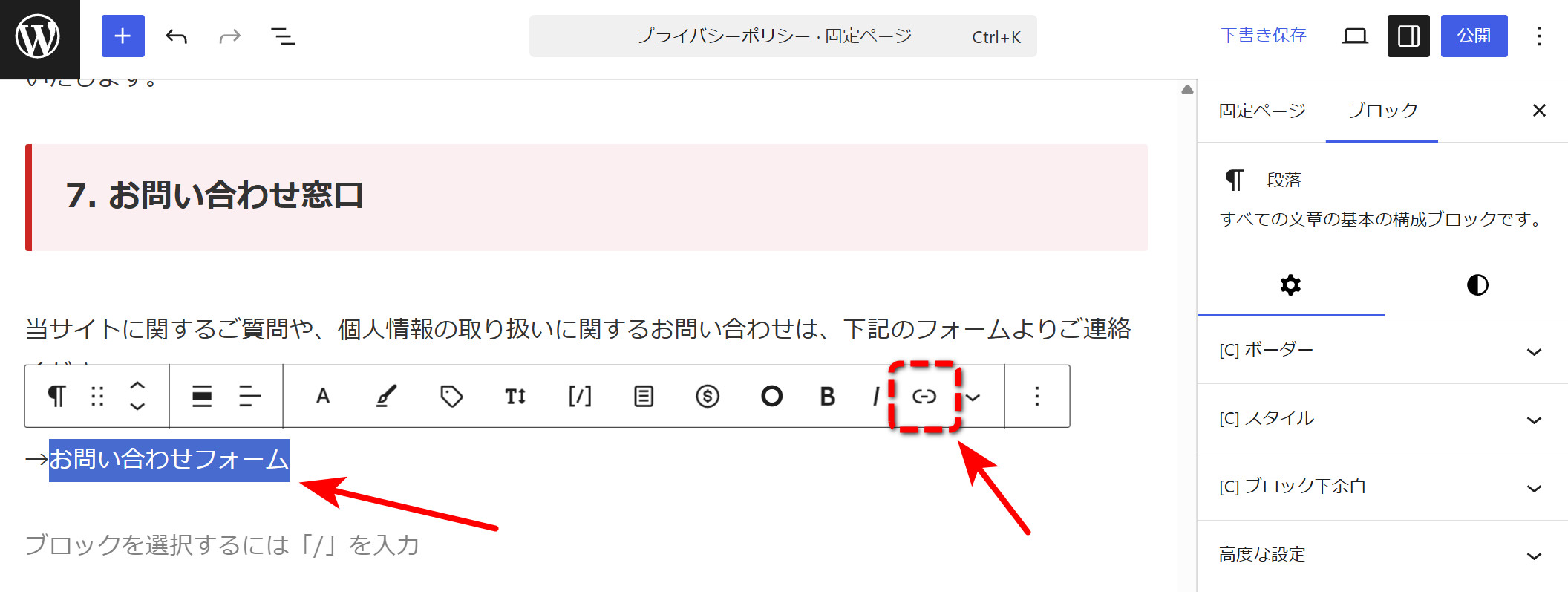Click the 7. お問い合わせ窓口 heading
The height and width of the screenshot is (592, 1568).
pyautogui.click(x=215, y=195)
